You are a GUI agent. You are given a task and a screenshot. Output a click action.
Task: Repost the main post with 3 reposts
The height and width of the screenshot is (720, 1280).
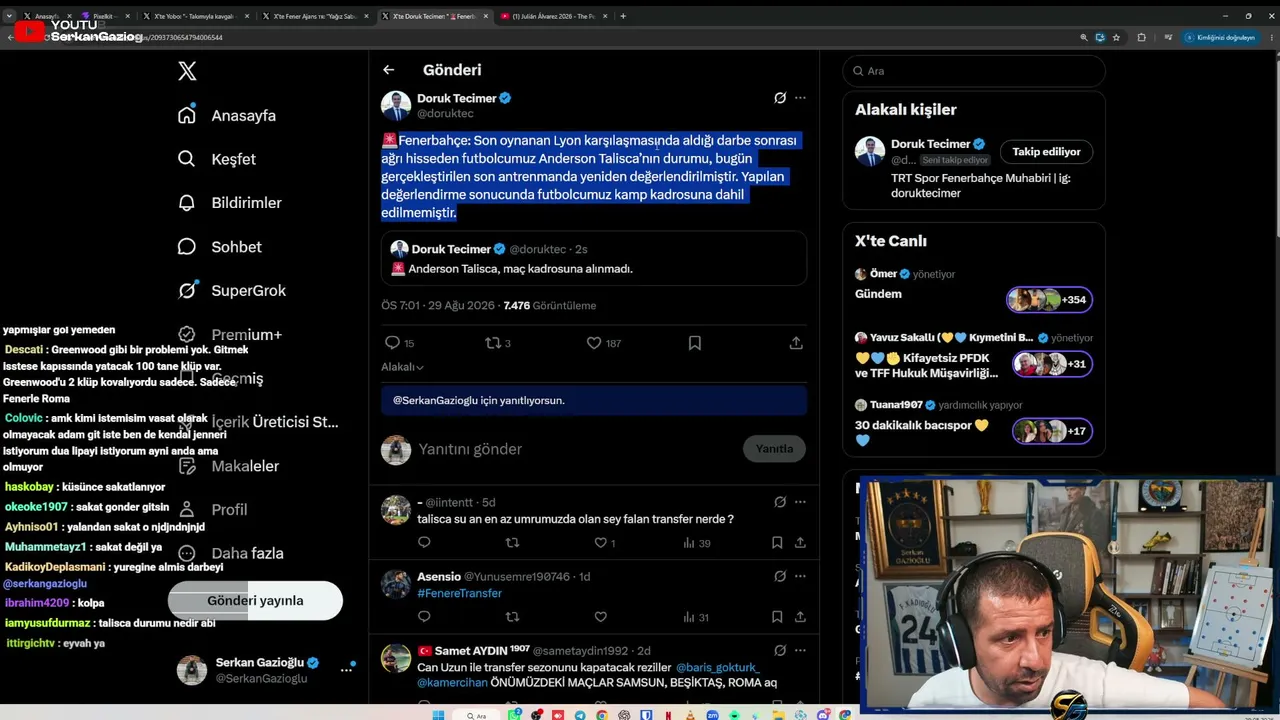[x=493, y=343]
